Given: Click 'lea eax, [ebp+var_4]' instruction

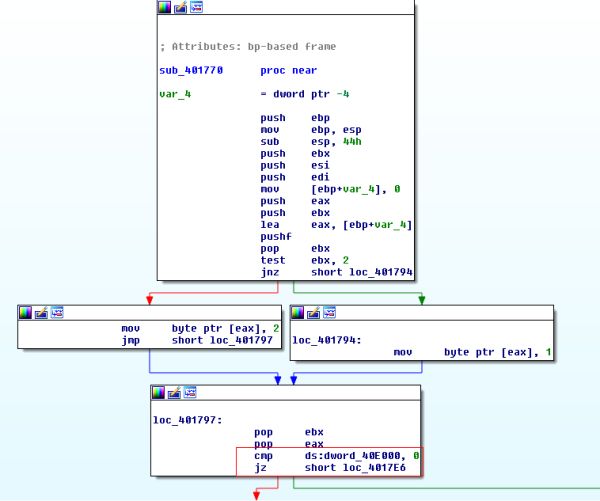Looking at the screenshot, I should point(336,225).
